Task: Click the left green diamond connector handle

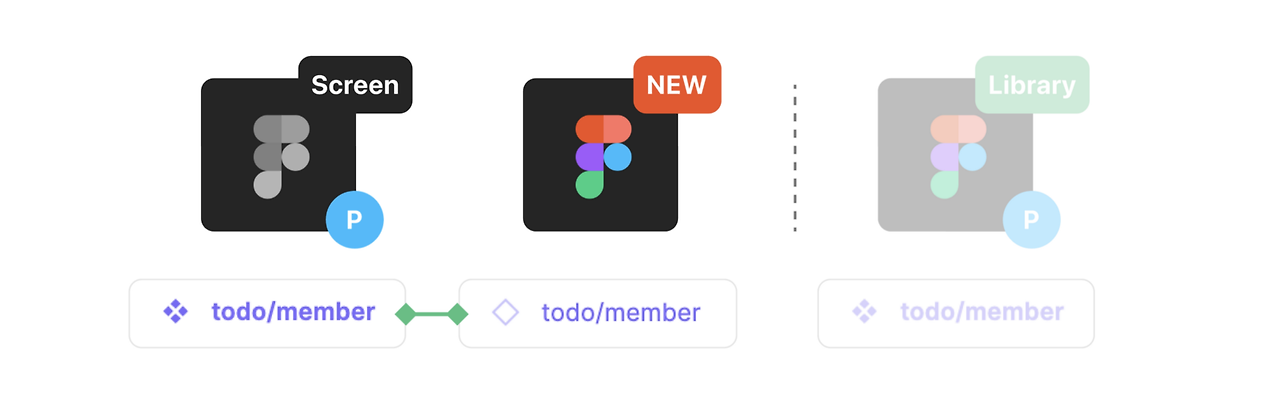Action: [x=405, y=314]
